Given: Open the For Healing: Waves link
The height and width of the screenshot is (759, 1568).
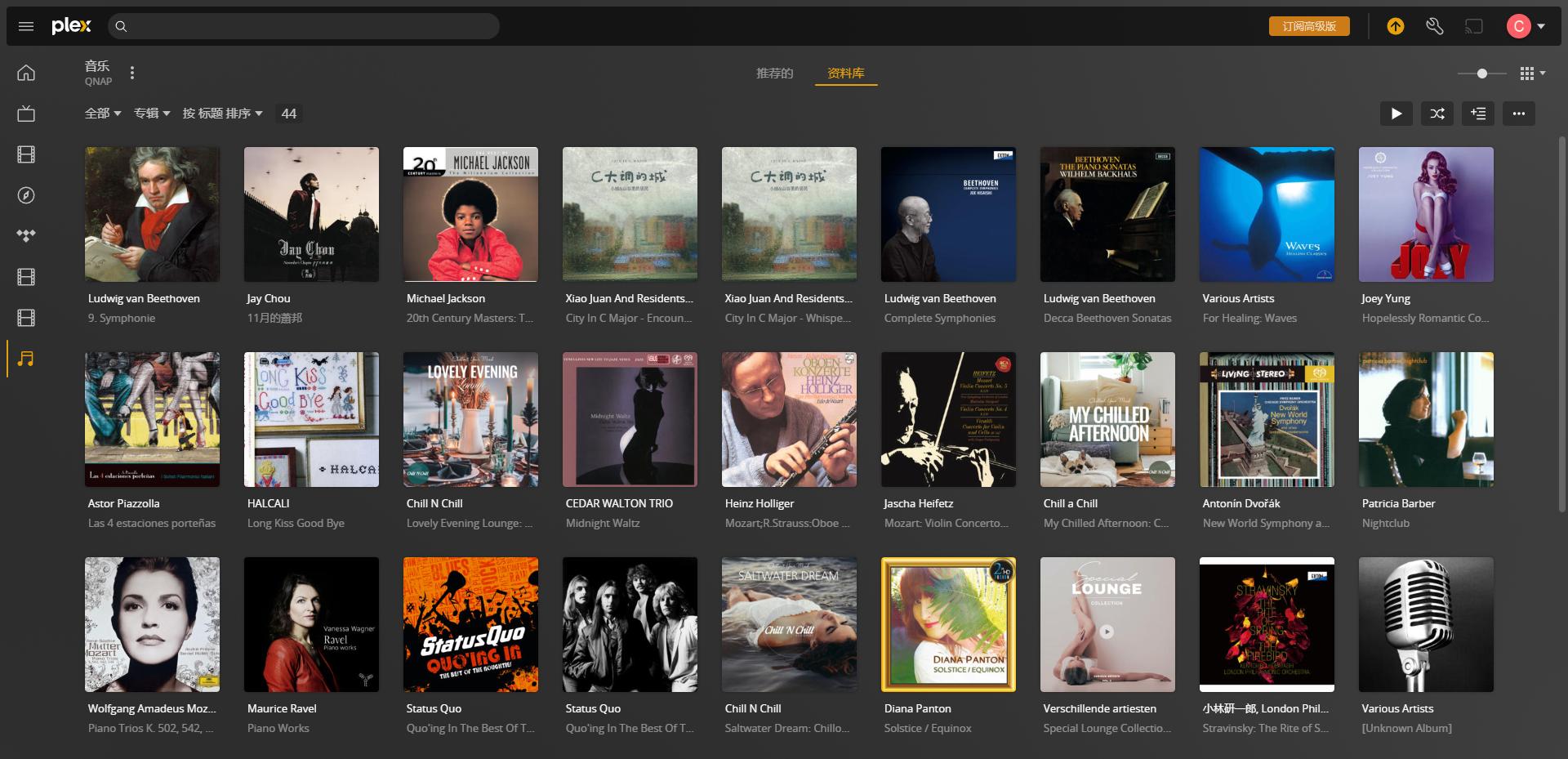Looking at the screenshot, I should (x=1249, y=319).
